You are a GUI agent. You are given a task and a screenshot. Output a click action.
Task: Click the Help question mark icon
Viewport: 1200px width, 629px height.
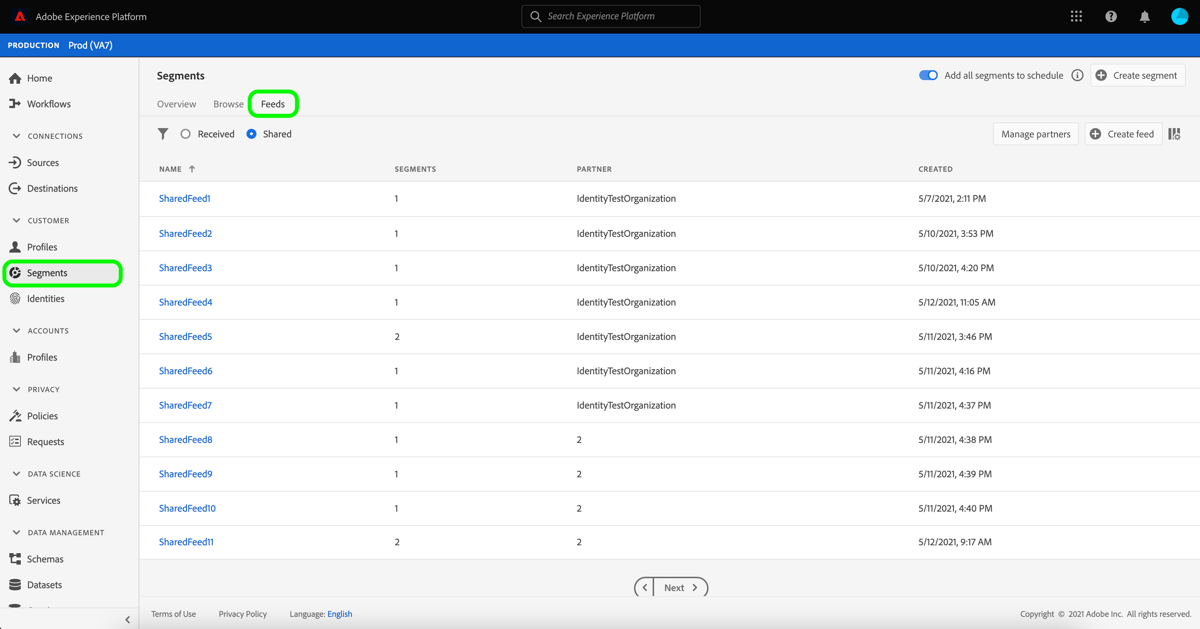pyautogui.click(x=1110, y=16)
